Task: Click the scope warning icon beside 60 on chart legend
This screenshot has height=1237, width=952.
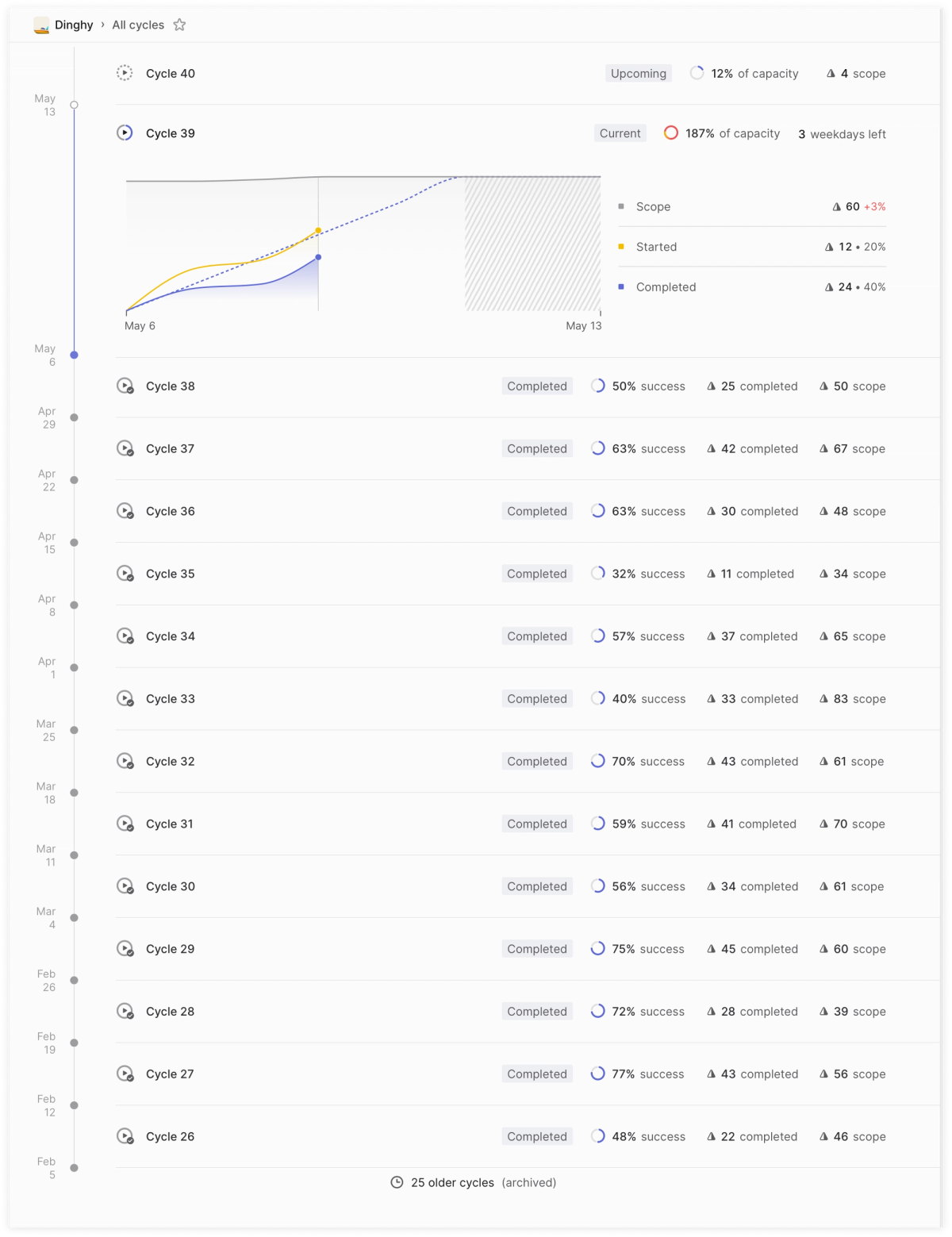Action: coord(835,206)
